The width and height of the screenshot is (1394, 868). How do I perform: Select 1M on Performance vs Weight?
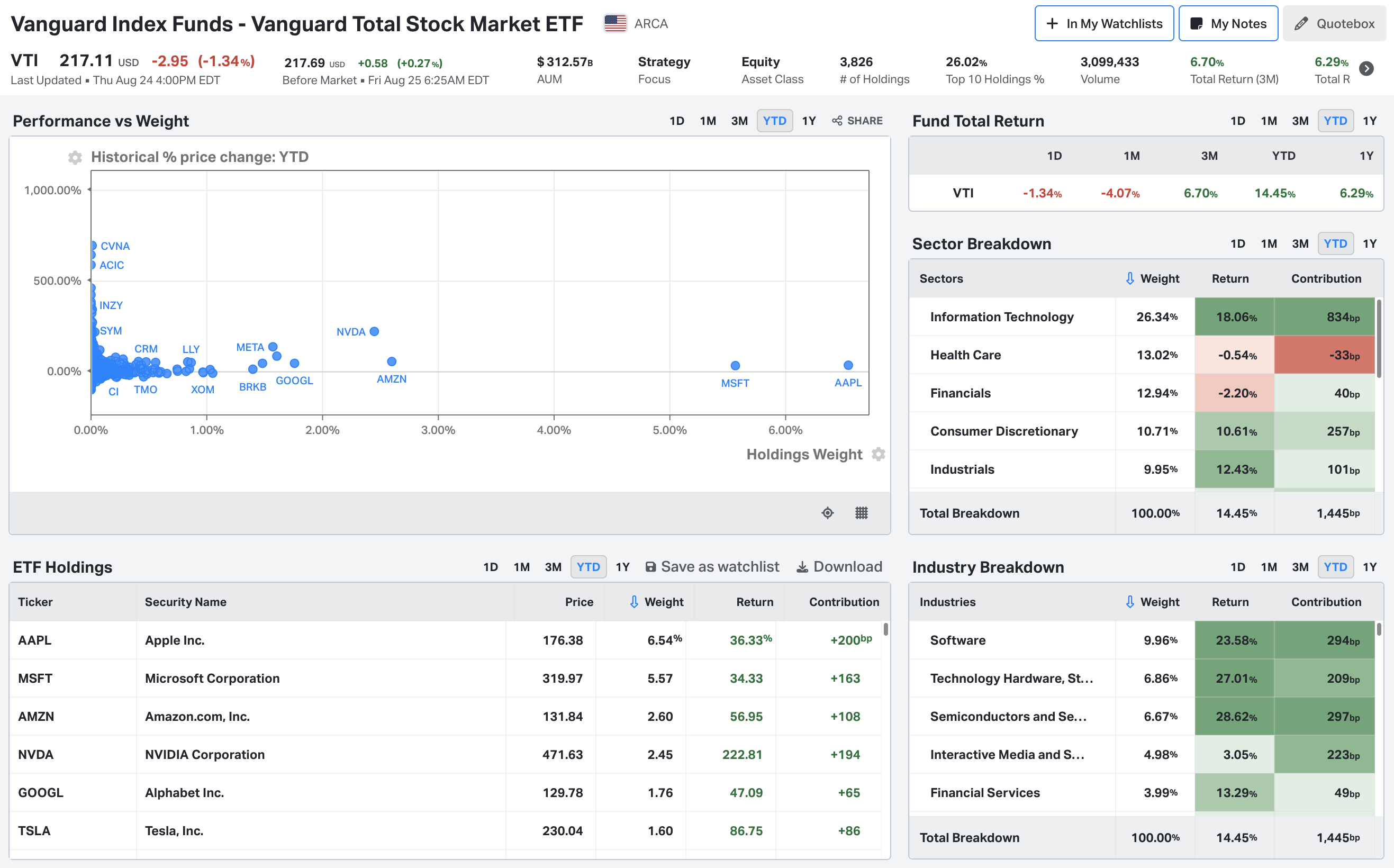pyautogui.click(x=708, y=121)
